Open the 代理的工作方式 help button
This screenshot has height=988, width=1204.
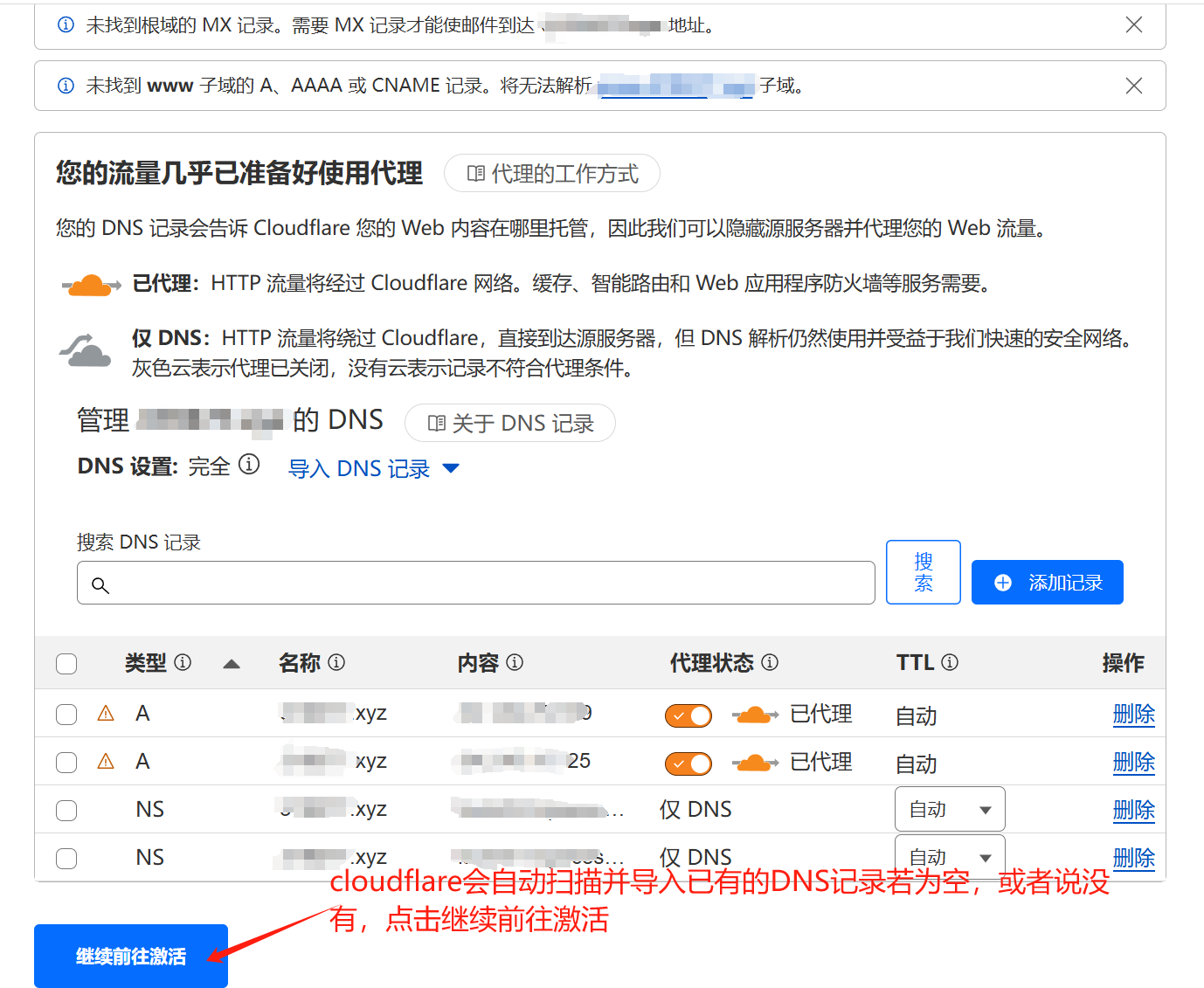click(x=552, y=173)
